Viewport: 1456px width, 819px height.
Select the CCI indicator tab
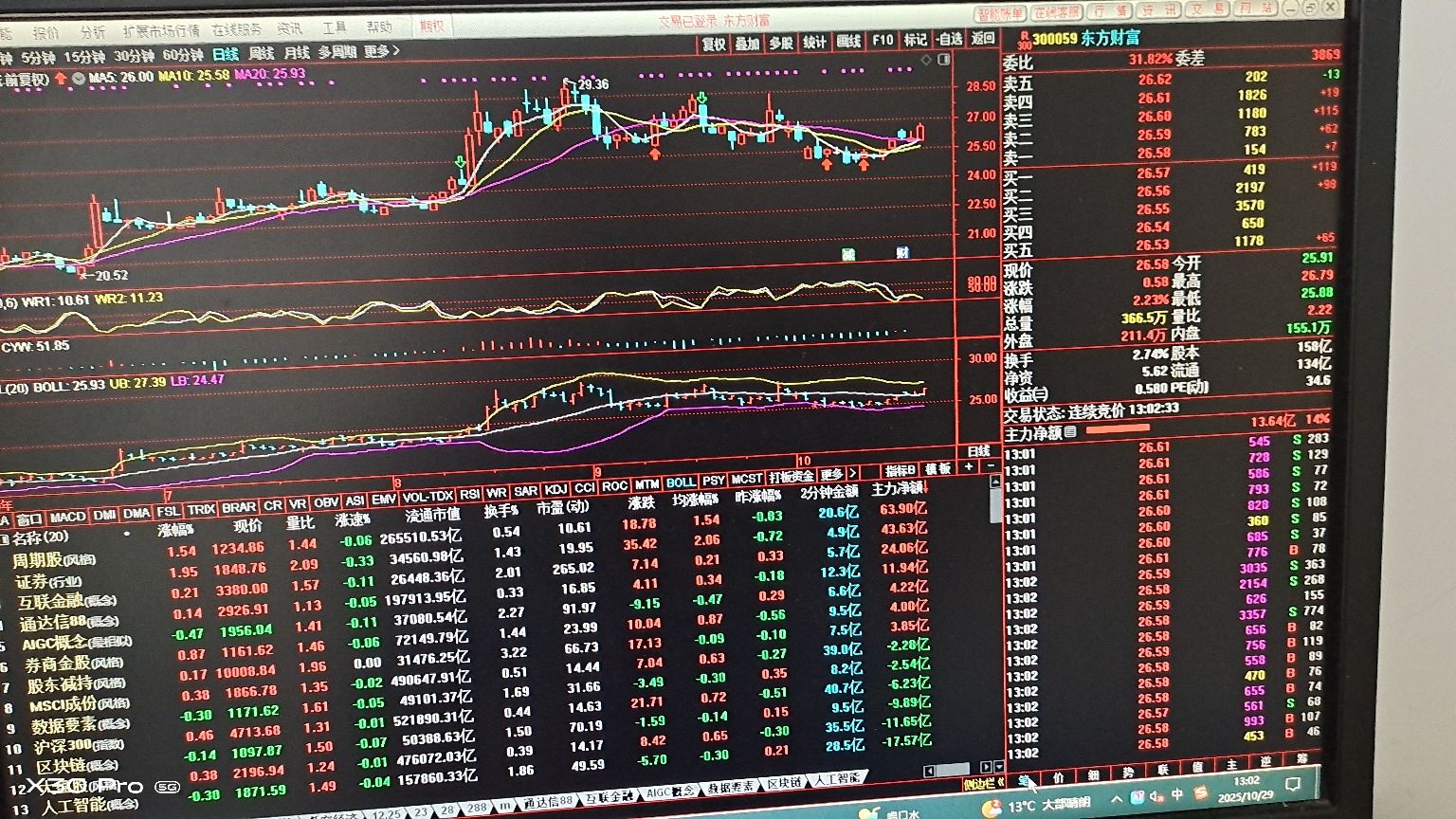click(584, 488)
